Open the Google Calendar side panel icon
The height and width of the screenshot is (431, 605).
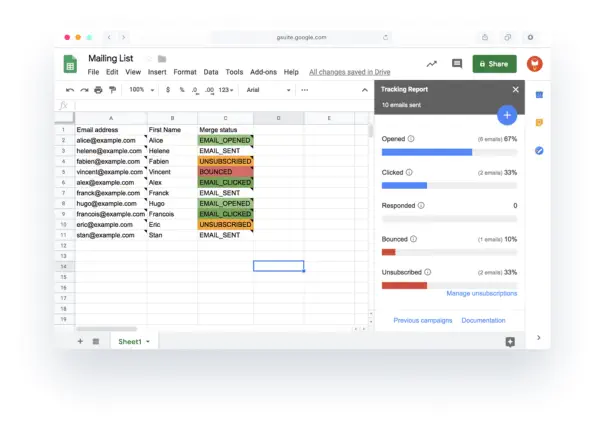(539, 95)
